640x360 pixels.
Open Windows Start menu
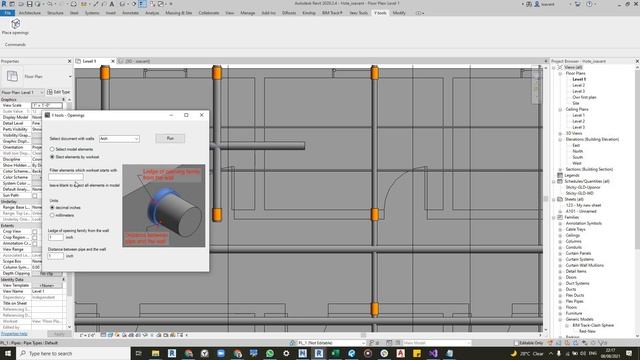(8, 353)
